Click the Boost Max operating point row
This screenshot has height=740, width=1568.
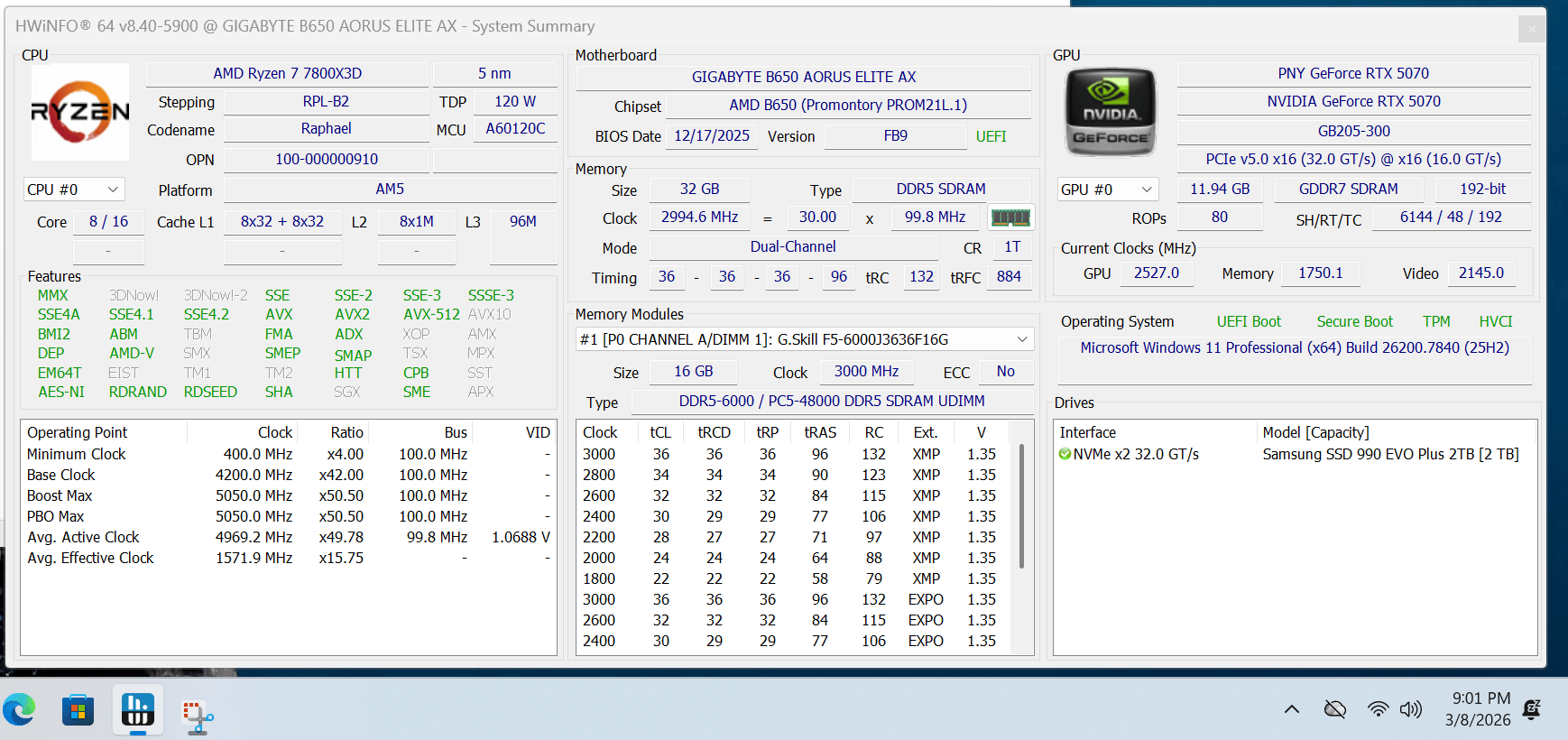point(289,495)
